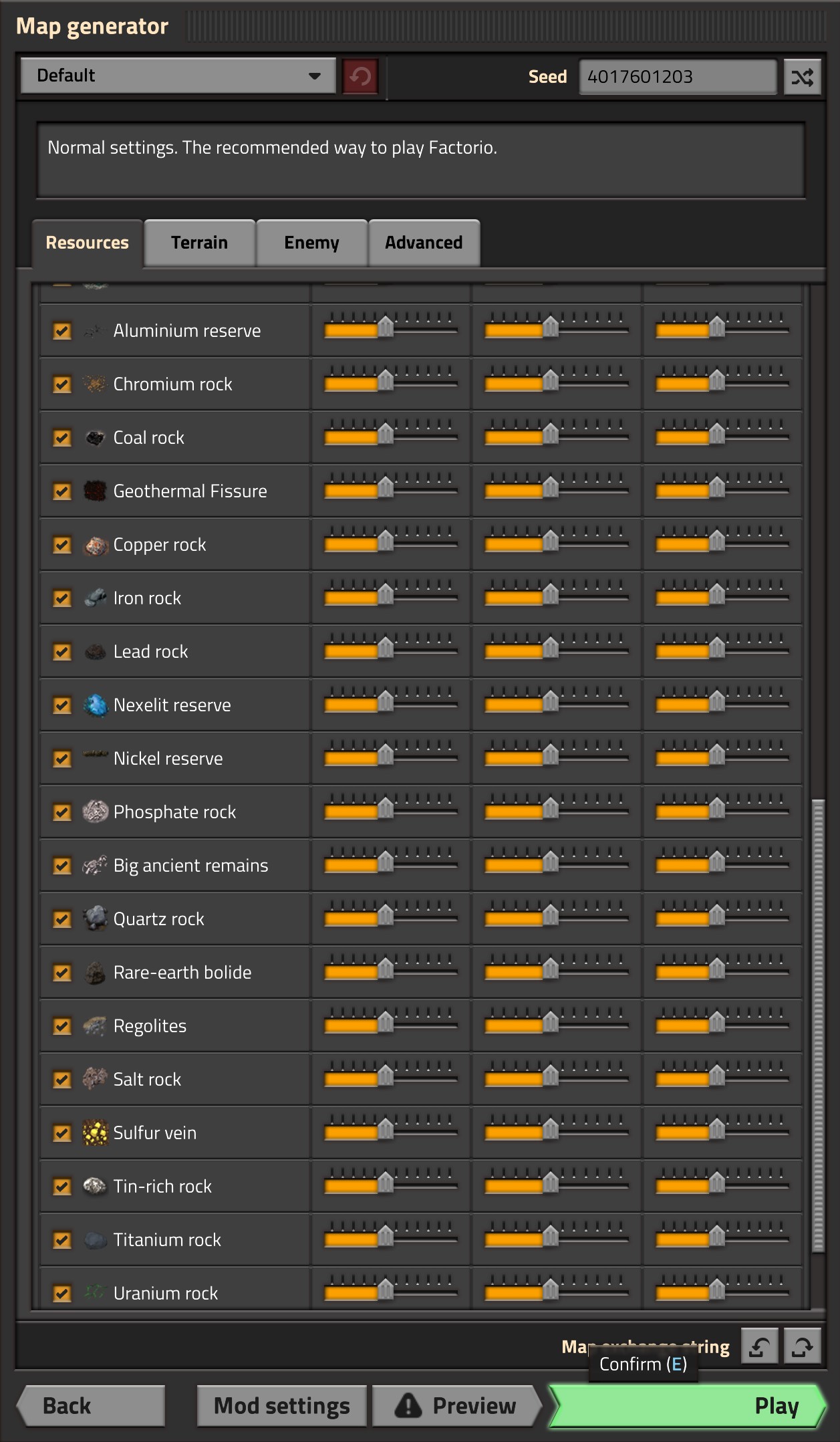The height and width of the screenshot is (1442, 840).
Task: Click the Geothermal Fissure icon
Action: pyautogui.click(x=96, y=491)
